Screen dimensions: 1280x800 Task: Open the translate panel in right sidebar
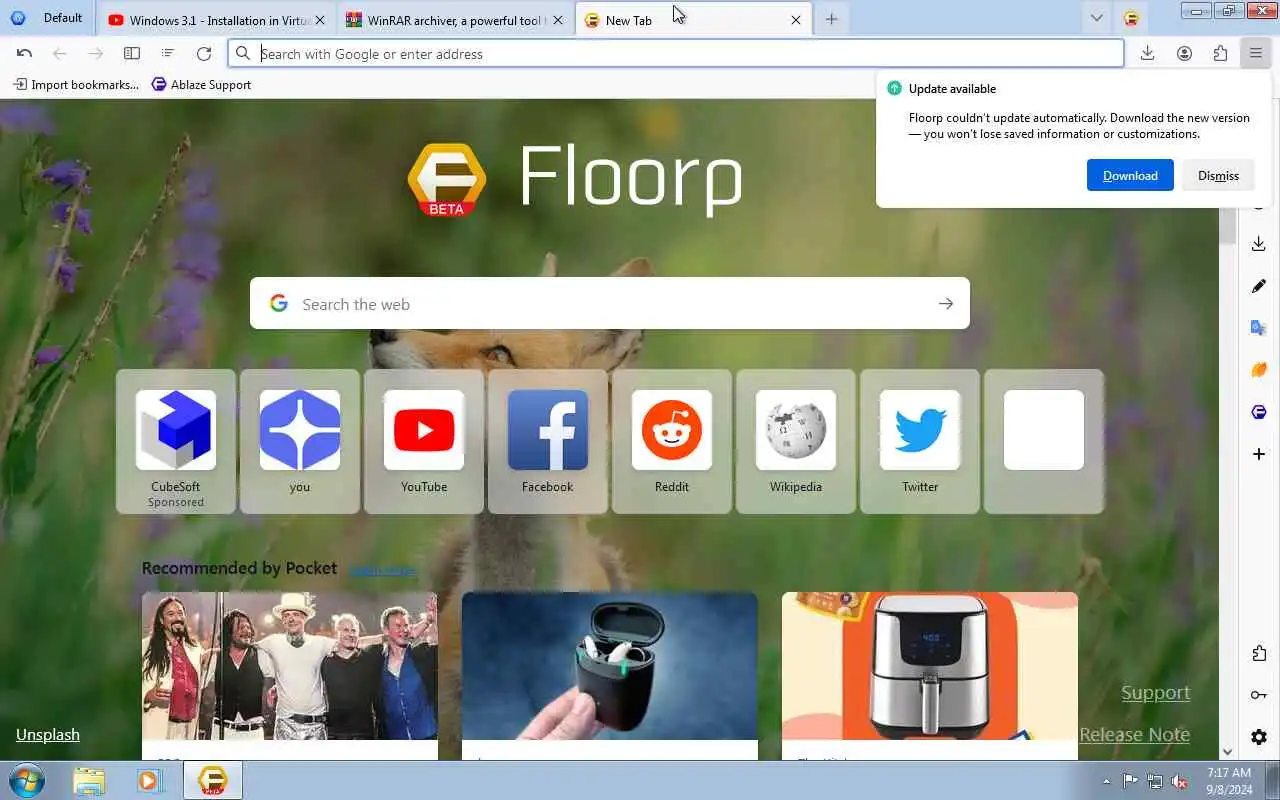pos(1259,328)
